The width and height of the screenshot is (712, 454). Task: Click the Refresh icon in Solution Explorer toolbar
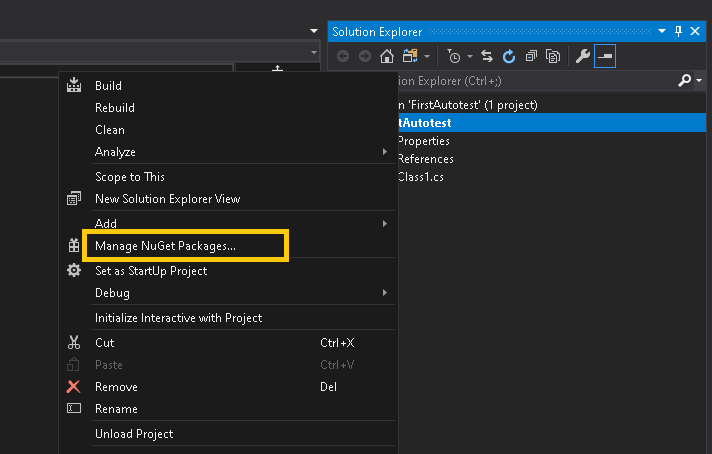(508, 56)
